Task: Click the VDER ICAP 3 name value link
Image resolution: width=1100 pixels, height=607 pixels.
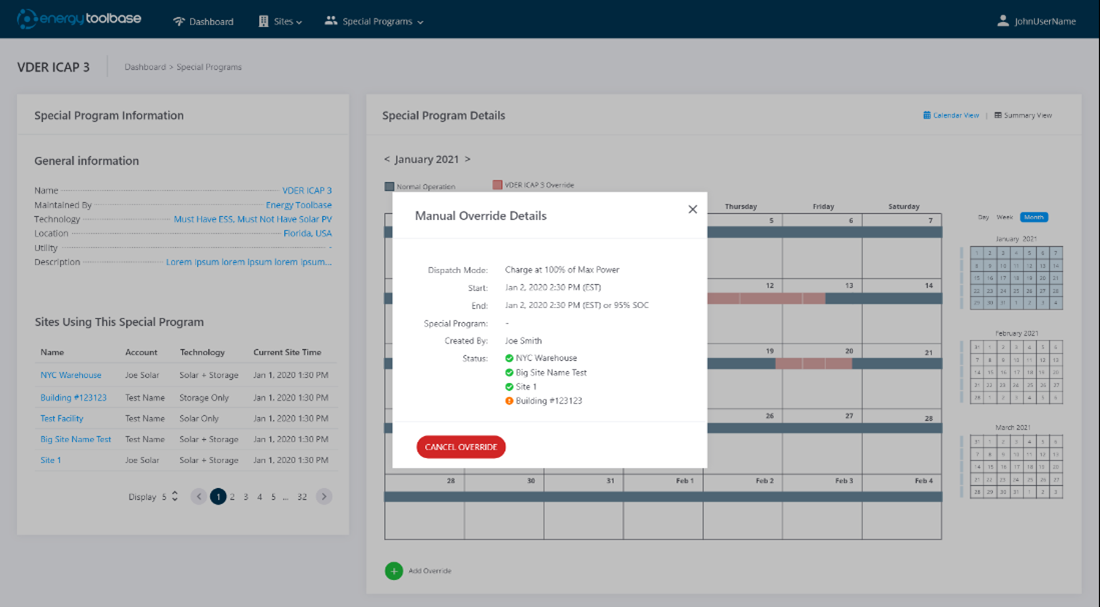Action: (x=307, y=191)
